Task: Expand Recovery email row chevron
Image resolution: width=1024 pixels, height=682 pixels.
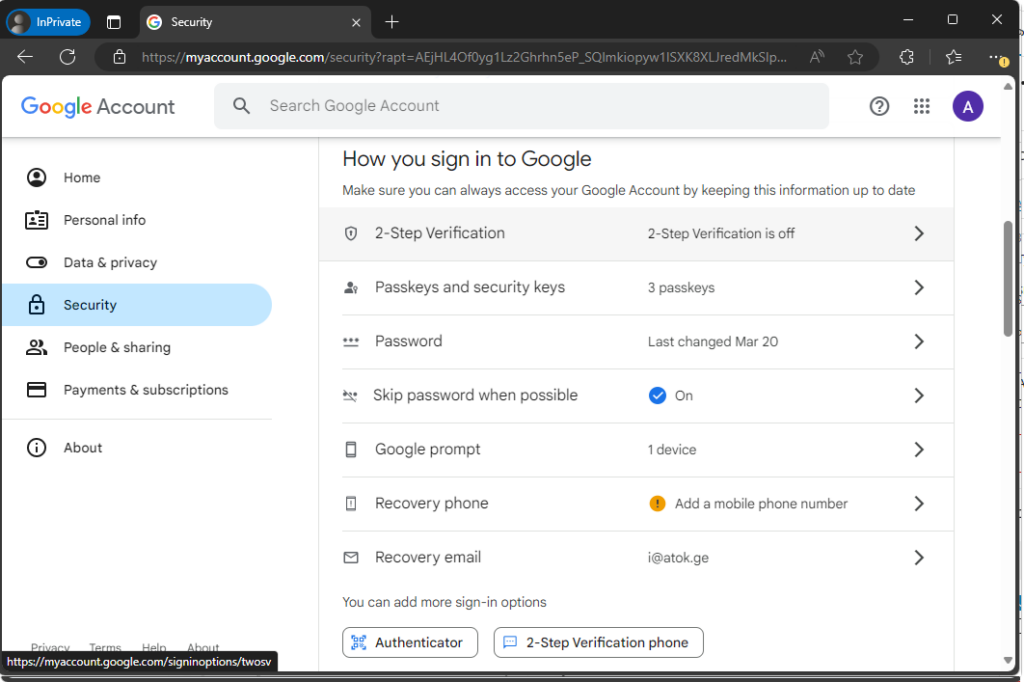Action: click(x=919, y=557)
